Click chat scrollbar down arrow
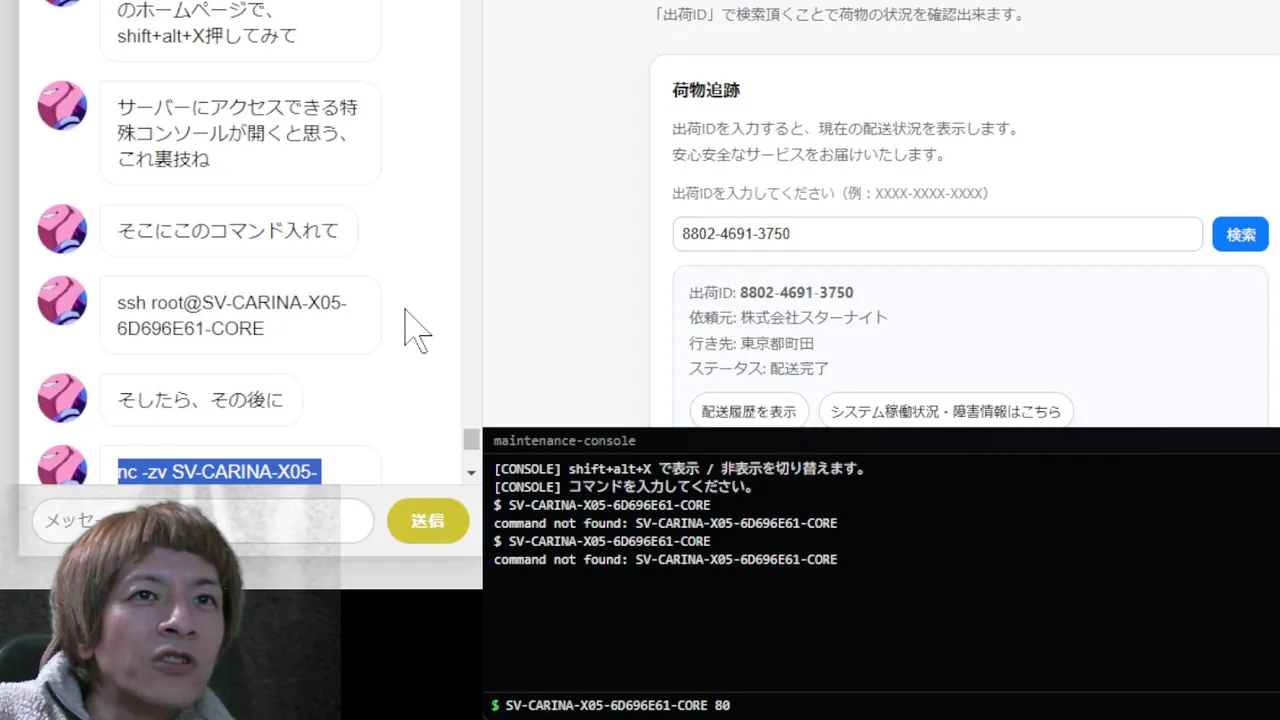 tap(471, 472)
